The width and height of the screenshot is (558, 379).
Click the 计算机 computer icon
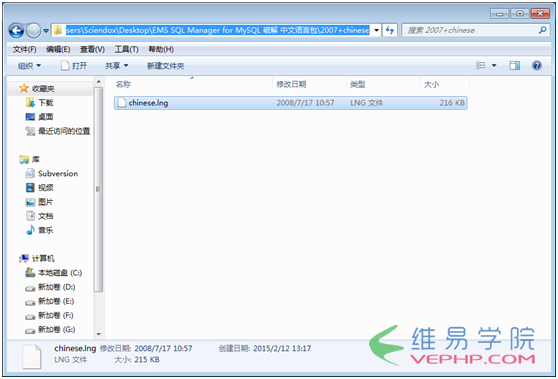[24, 258]
